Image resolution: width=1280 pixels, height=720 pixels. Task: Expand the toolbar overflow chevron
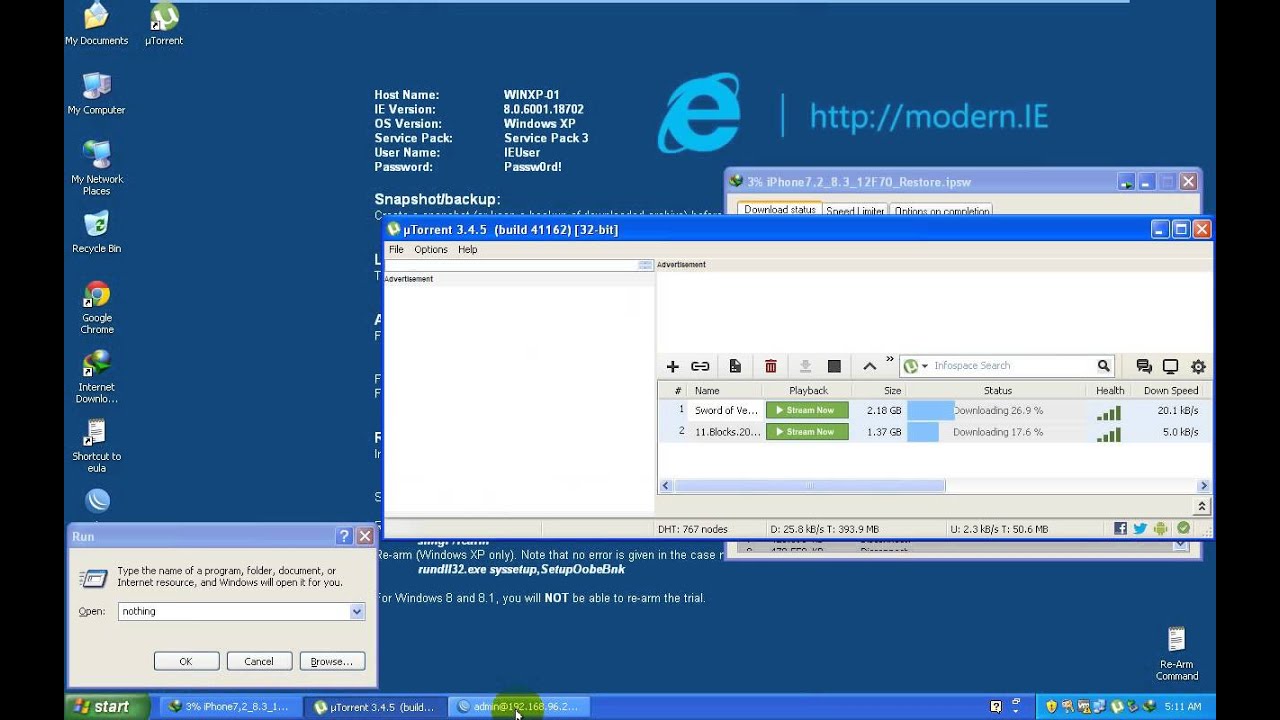890,360
